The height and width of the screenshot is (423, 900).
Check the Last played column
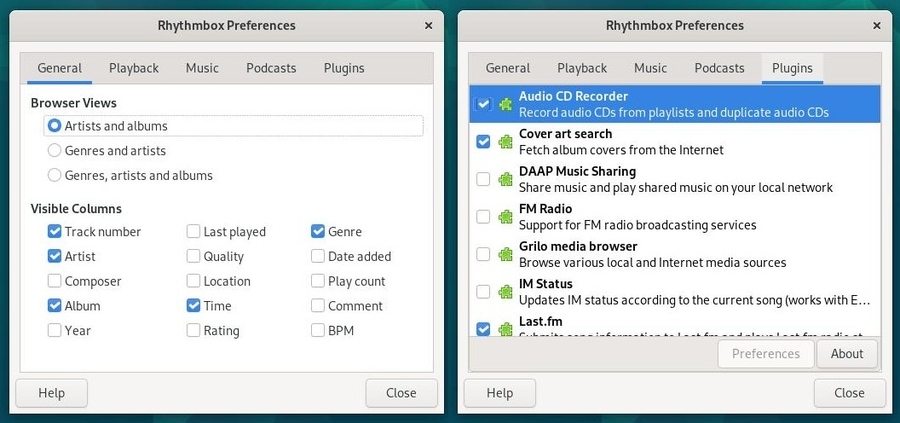tap(193, 232)
